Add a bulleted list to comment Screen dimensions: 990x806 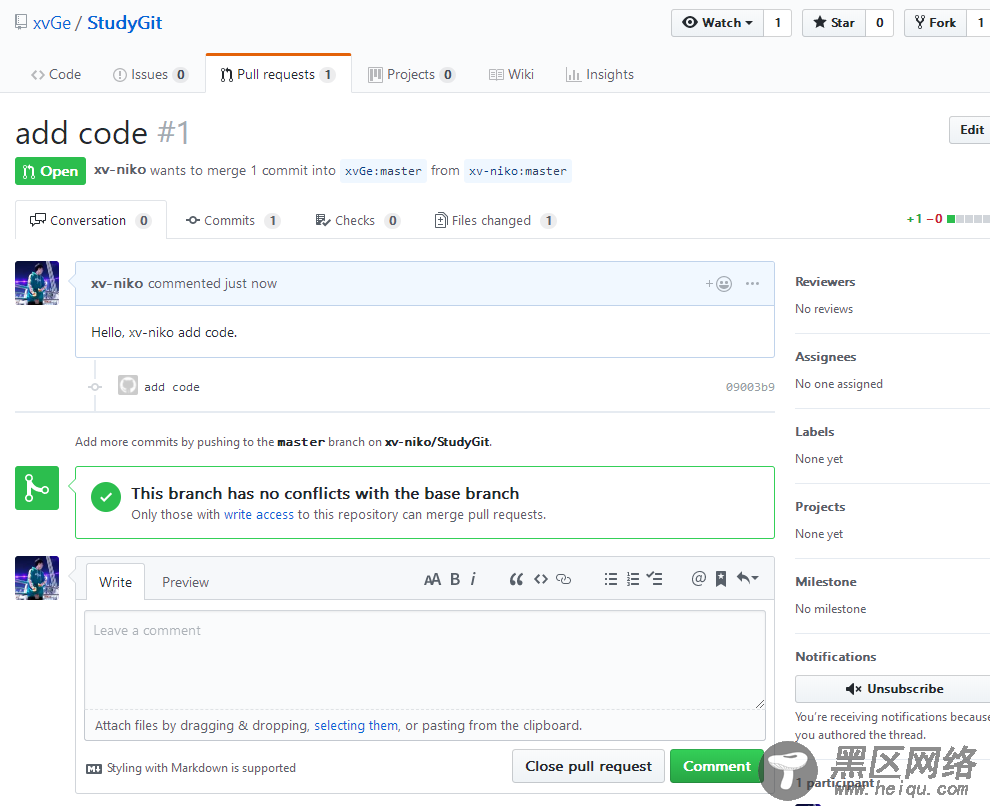pos(610,579)
